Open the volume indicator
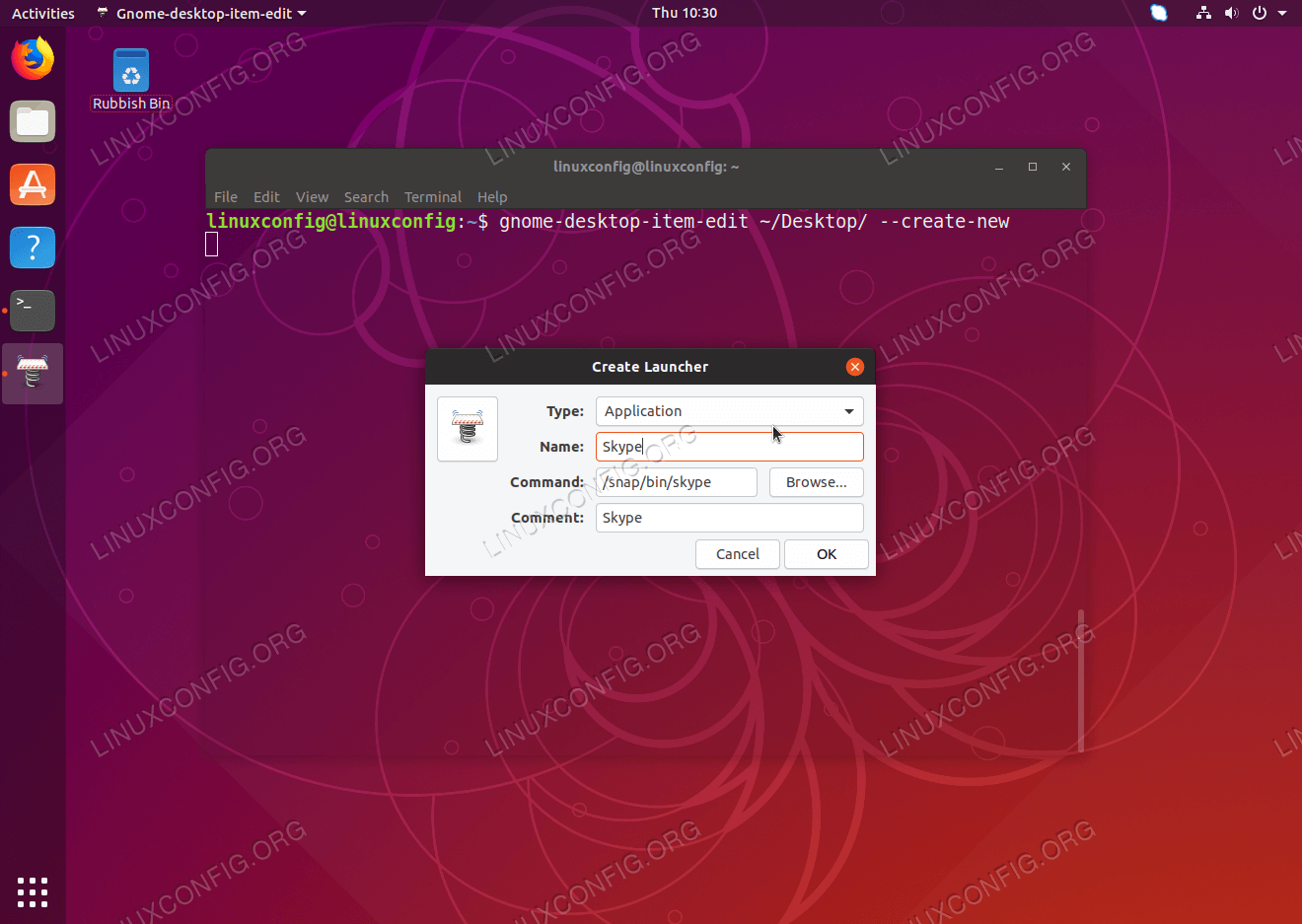The height and width of the screenshot is (924, 1302). 1231,13
